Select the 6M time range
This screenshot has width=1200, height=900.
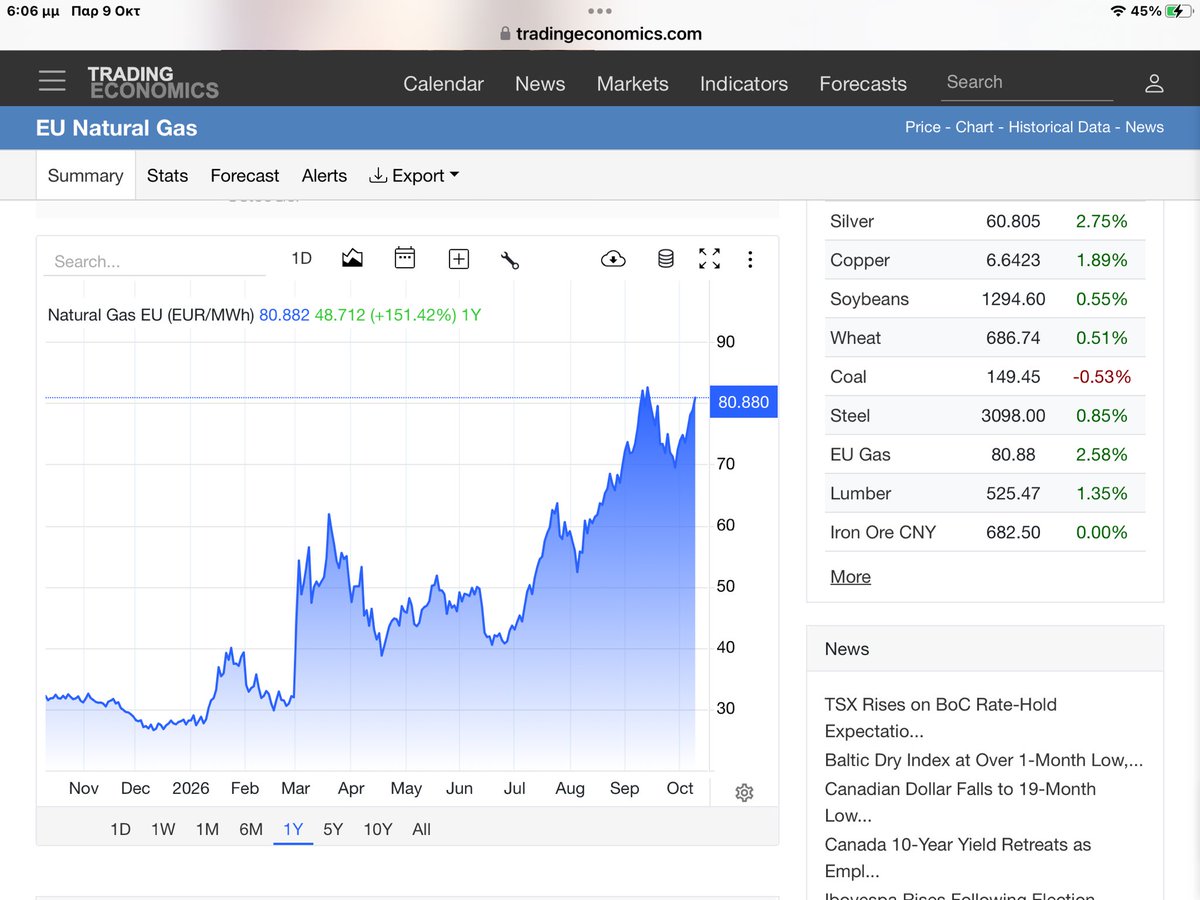(x=251, y=829)
